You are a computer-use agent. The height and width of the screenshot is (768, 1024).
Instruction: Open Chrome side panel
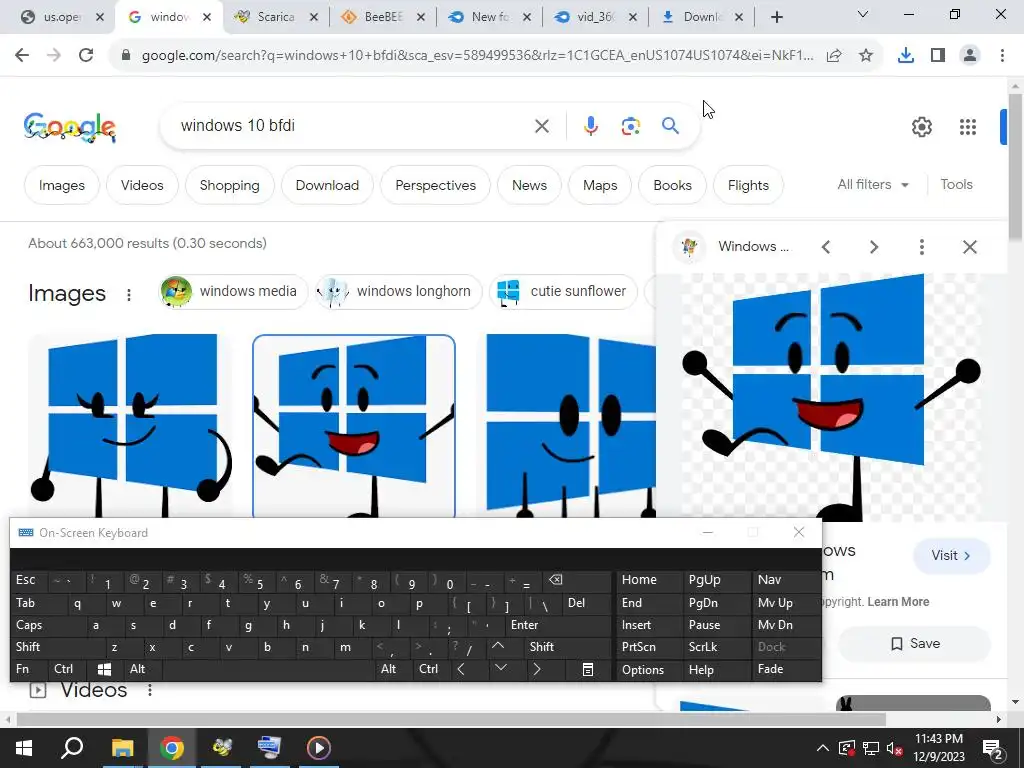938,56
